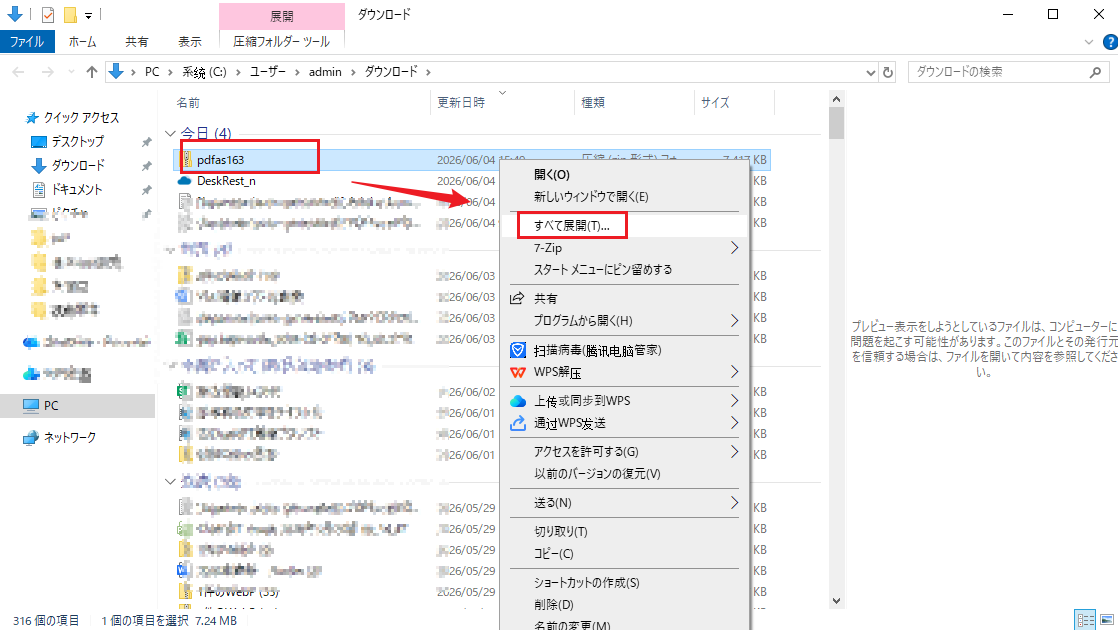The height and width of the screenshot is (630, 1118).
Task: Click the ネットワーク network icon
Action: tap(31, 438)
